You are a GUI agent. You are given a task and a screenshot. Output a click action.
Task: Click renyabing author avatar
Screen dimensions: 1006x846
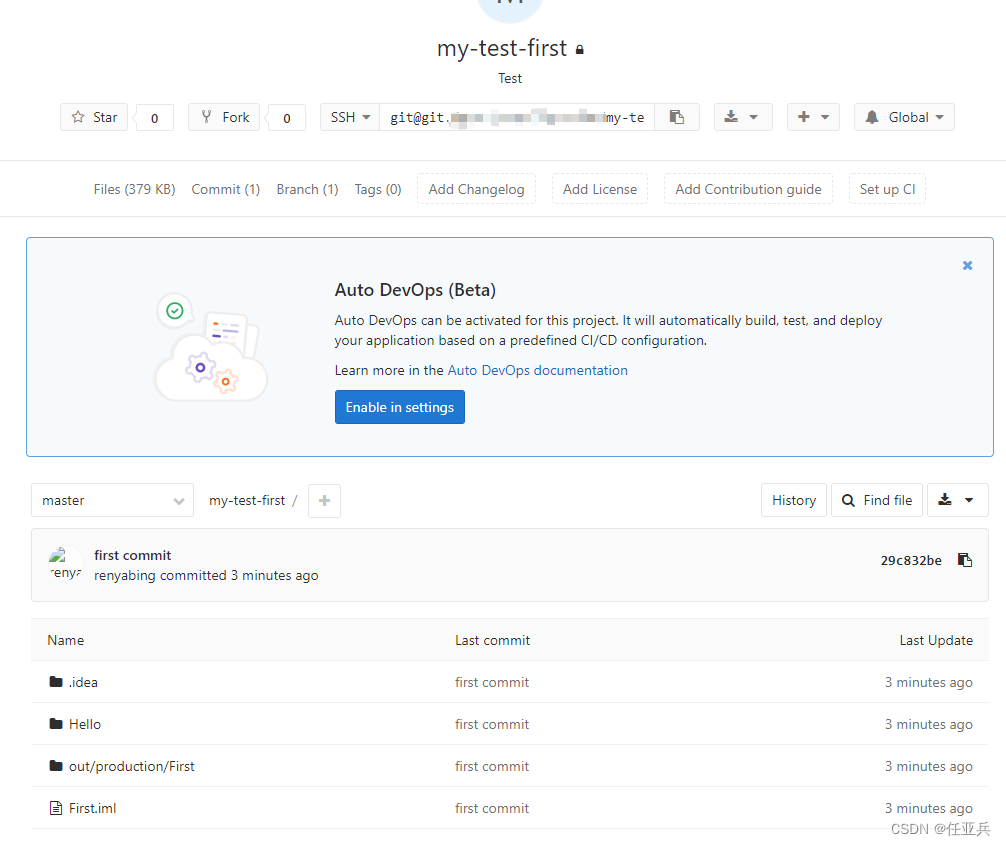(65, 564)
